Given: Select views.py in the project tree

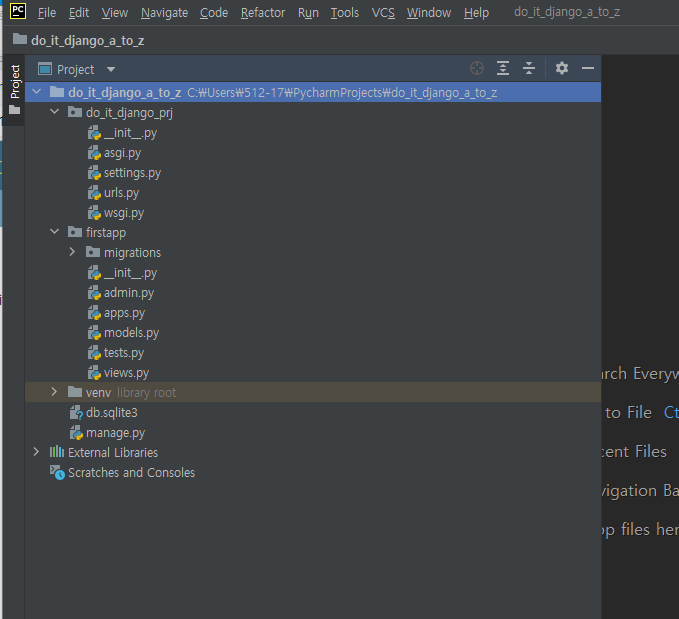Looking at the screenshot, I should [x=126, y=373].
